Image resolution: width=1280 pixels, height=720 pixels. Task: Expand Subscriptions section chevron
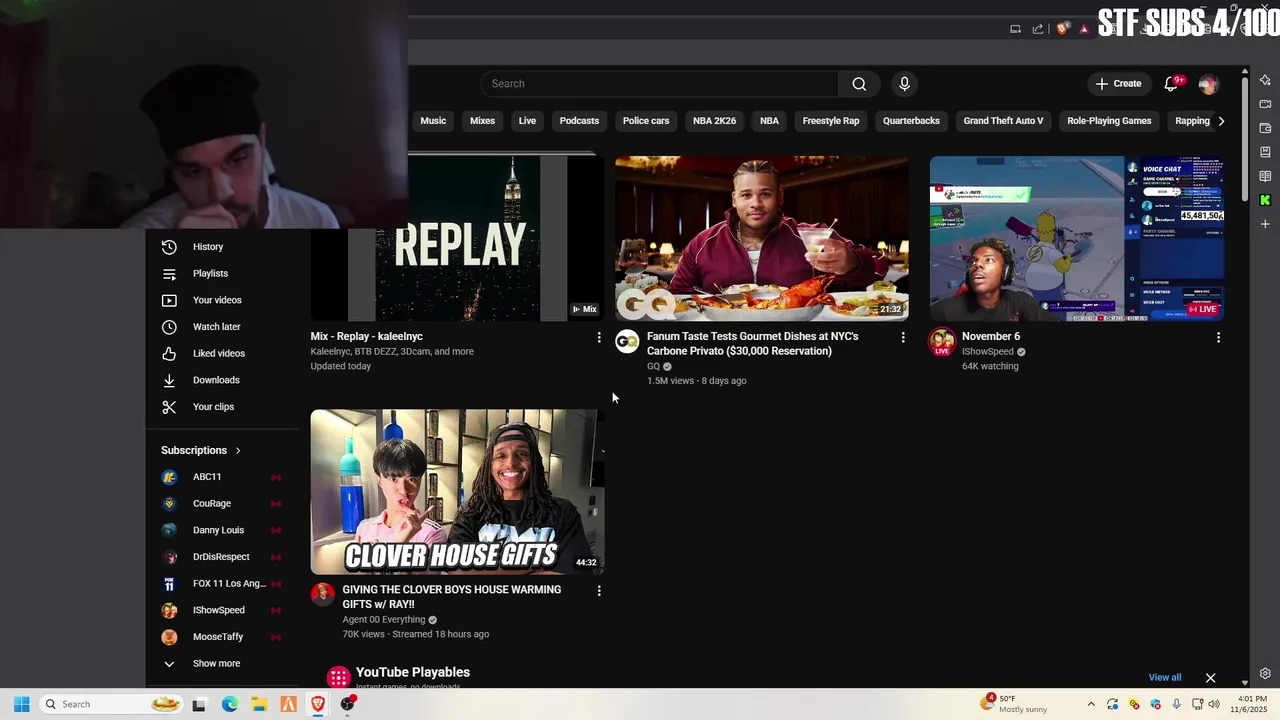coord(238,451)
